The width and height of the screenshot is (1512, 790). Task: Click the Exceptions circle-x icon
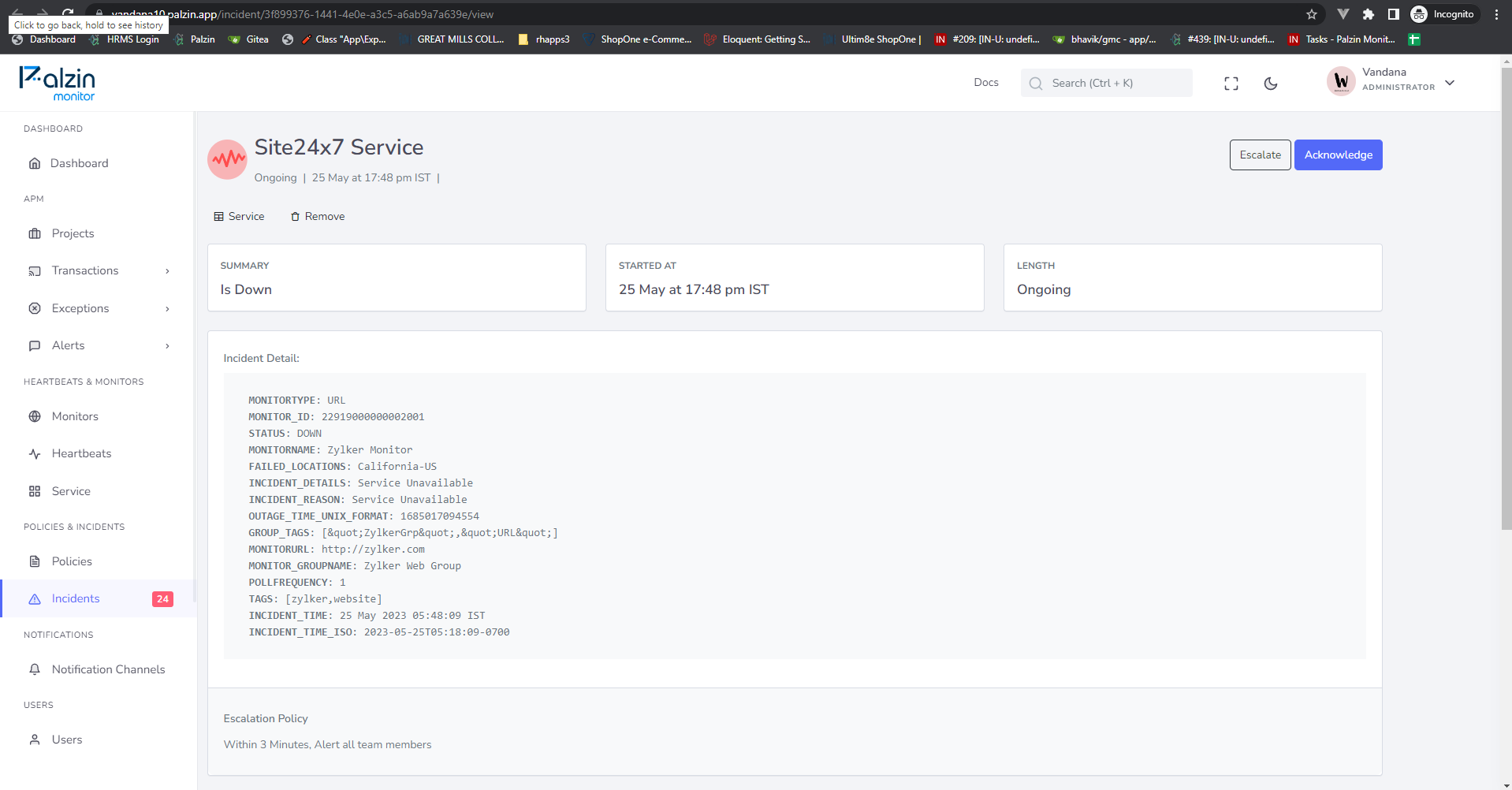tap(35, 308)
